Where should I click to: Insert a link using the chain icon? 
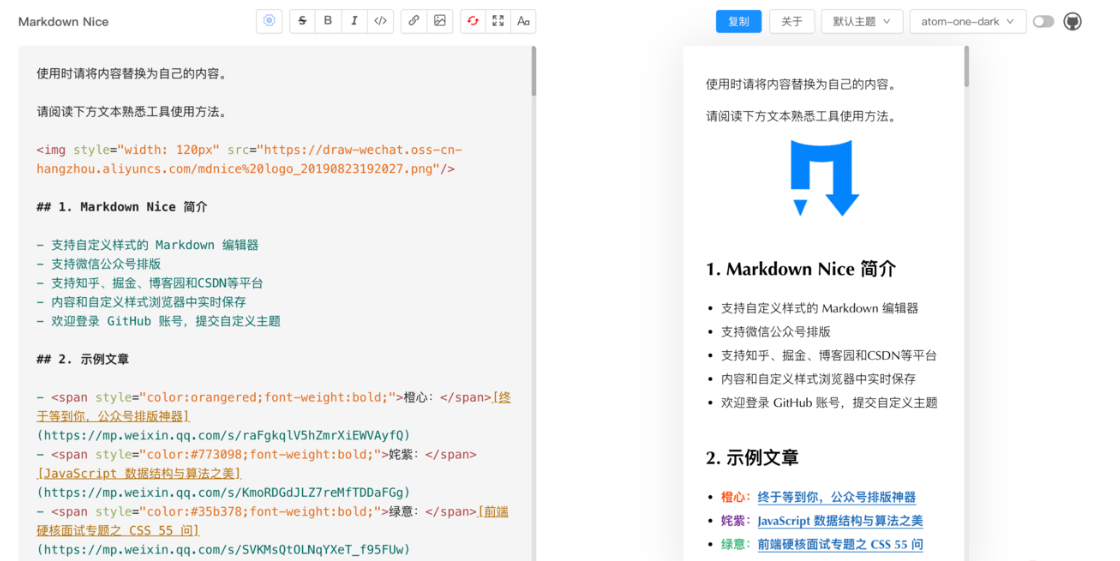[x=414, y=21]
